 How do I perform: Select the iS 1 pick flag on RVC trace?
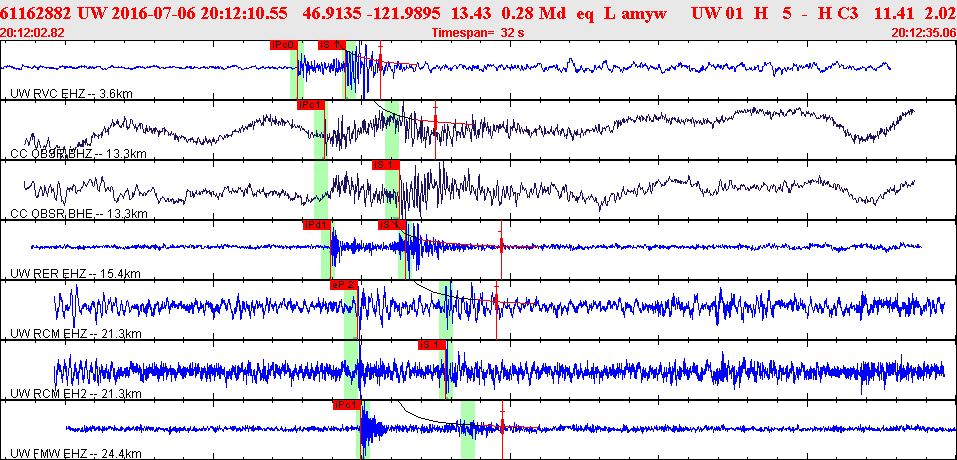point(331,45)
